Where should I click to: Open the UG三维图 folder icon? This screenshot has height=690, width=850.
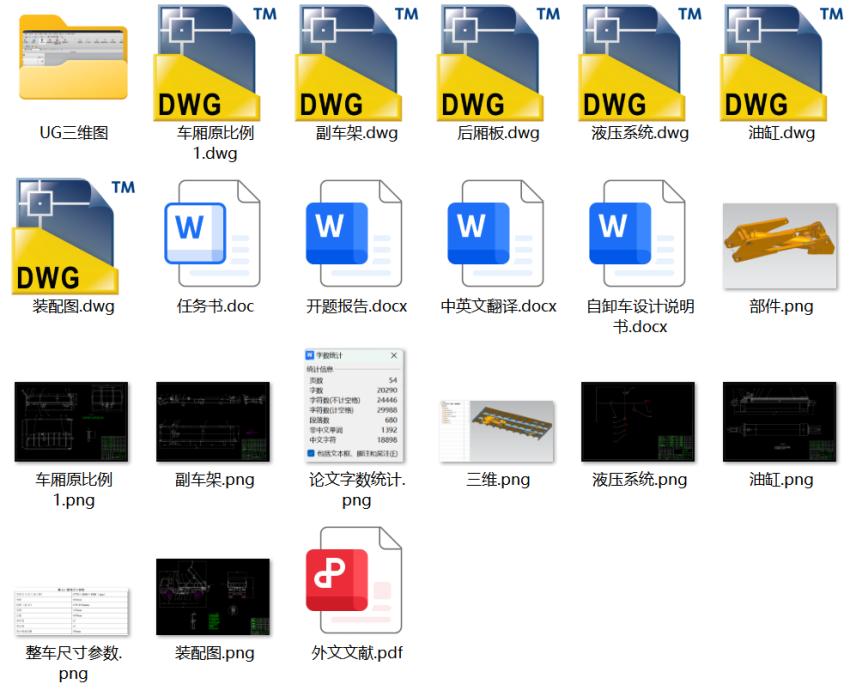74,58
